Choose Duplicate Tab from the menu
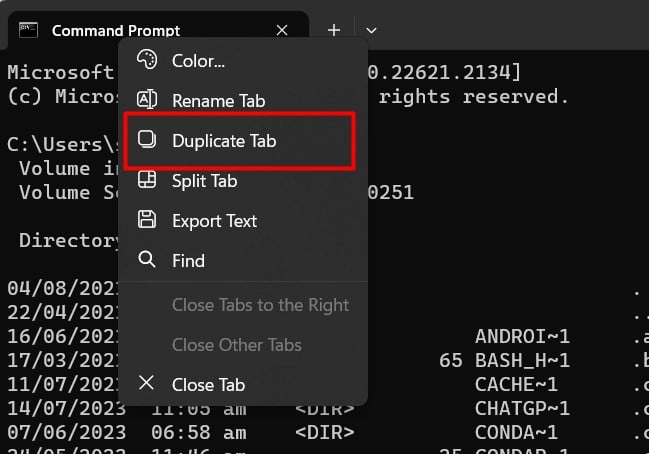The image size is (649, 454). (x=224, y=141)
